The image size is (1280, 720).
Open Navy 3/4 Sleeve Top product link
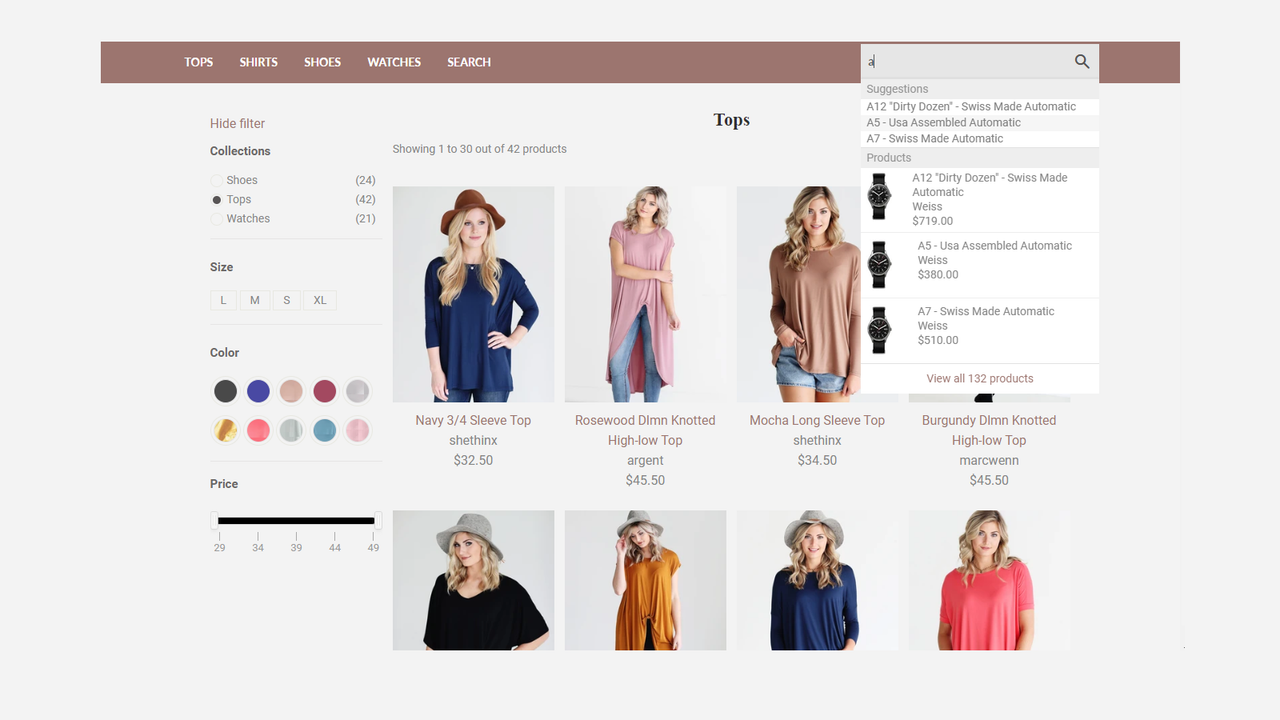tap(473, 421)
